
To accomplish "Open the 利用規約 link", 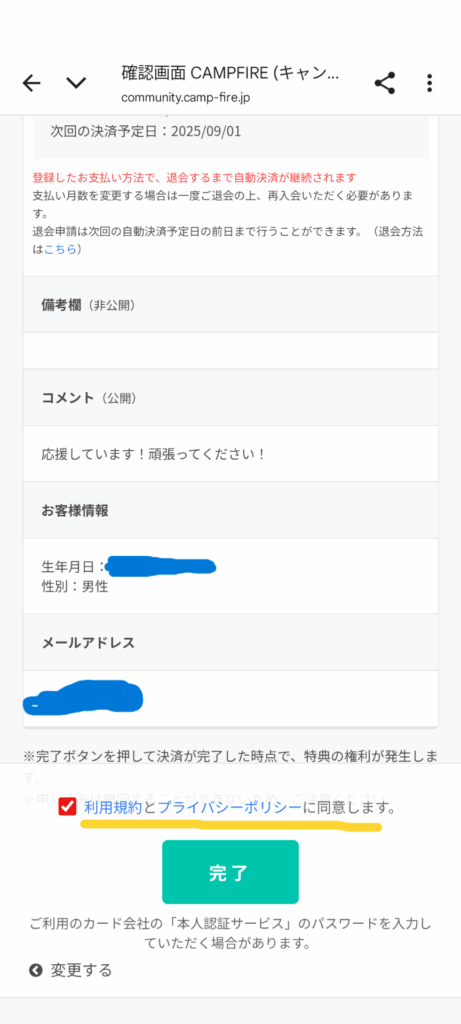I will click(x=113, y=807).
